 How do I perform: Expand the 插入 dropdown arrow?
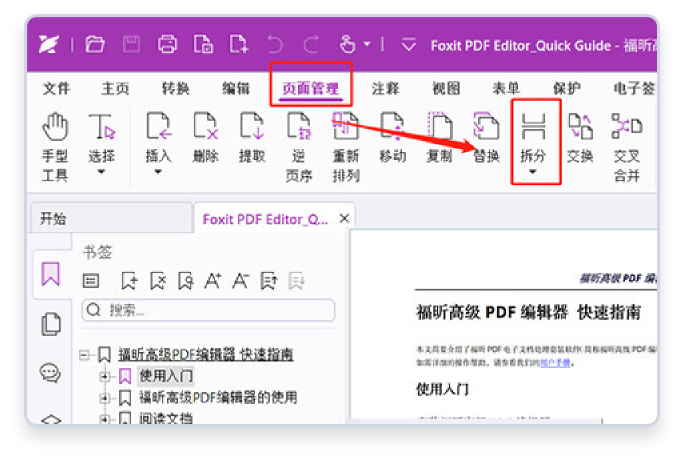(158, 172)
